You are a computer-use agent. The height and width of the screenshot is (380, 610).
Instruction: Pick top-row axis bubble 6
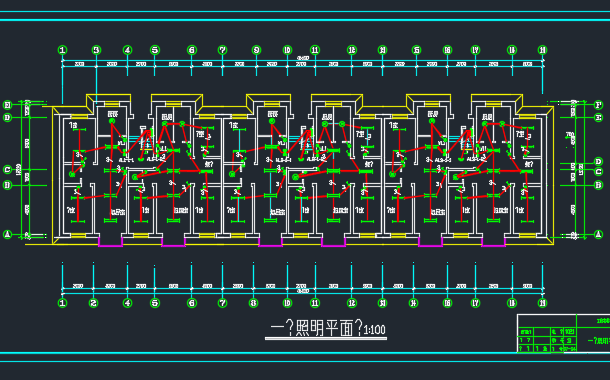point(191,50)
